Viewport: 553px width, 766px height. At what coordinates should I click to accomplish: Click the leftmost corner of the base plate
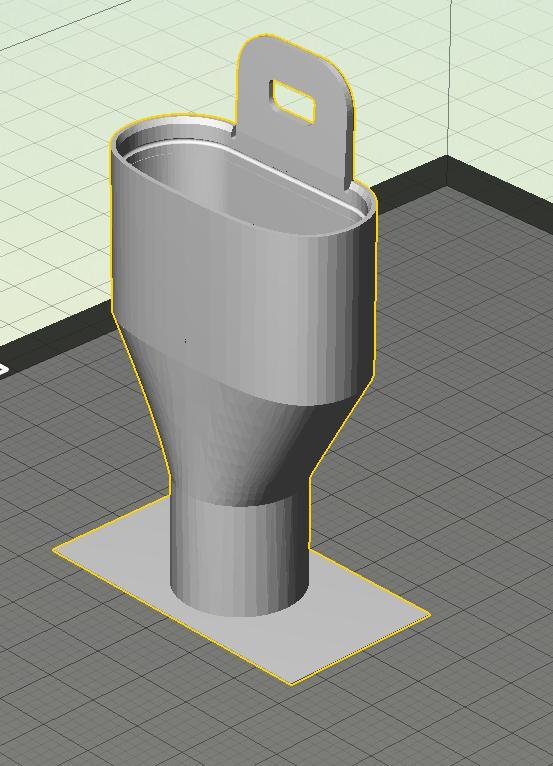coord(55,549)
